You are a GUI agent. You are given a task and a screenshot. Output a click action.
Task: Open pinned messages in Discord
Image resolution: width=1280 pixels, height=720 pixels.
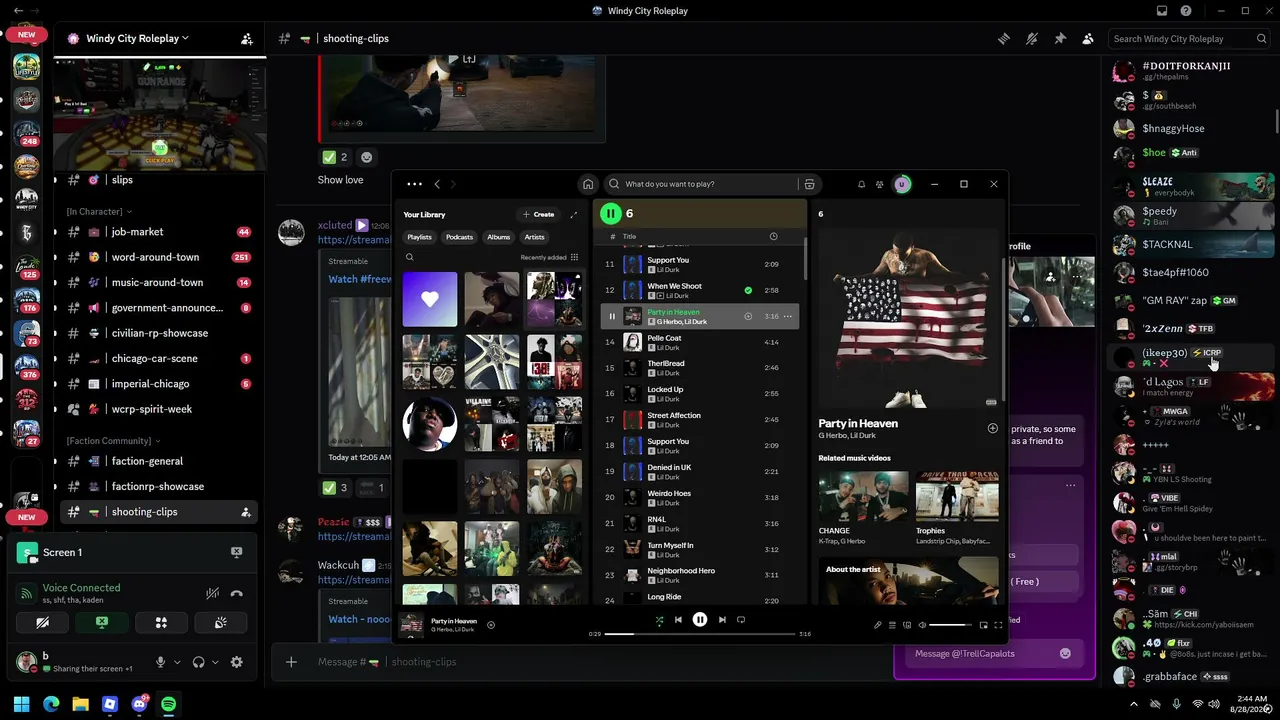point(1060,39)
